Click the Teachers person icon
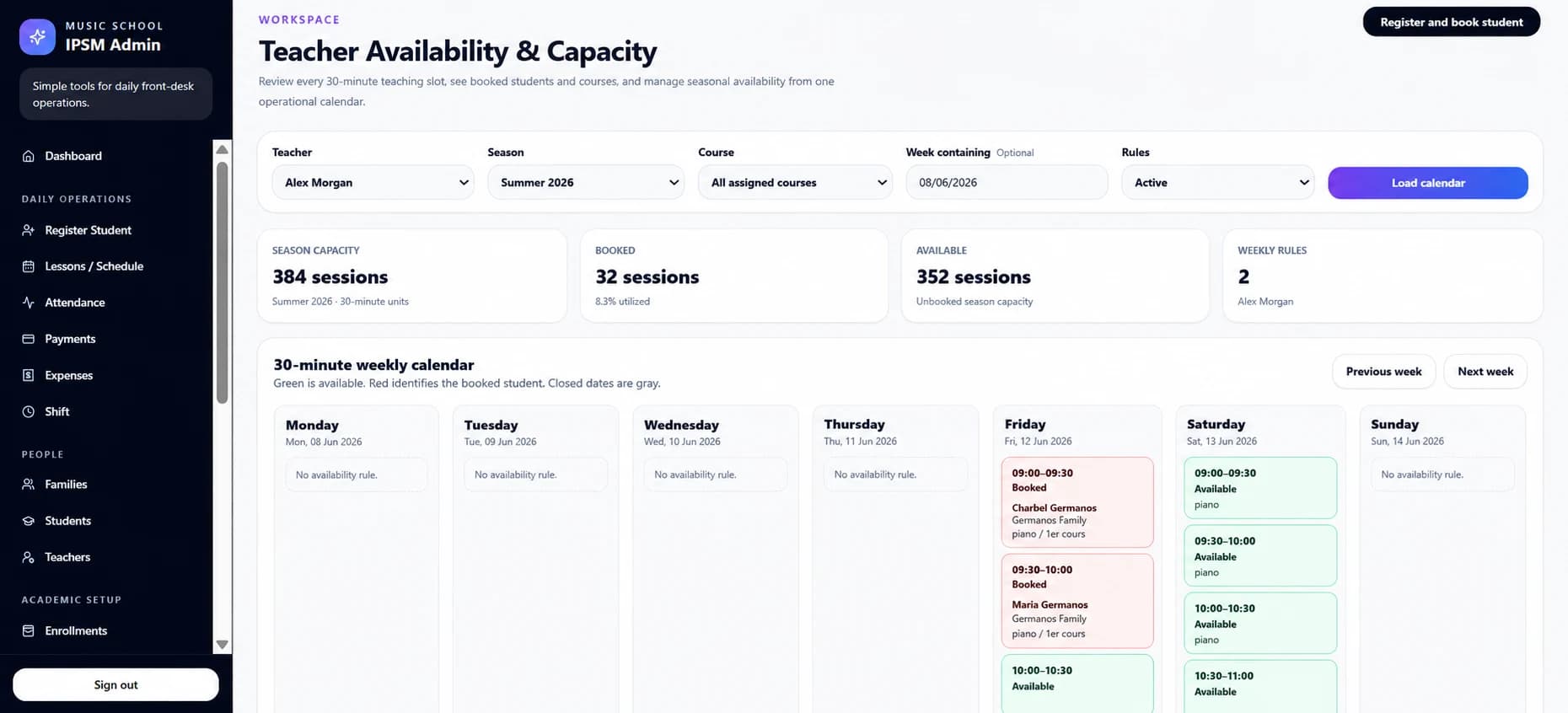Screen dimensions: 1568x713 [x=29, y=557]
